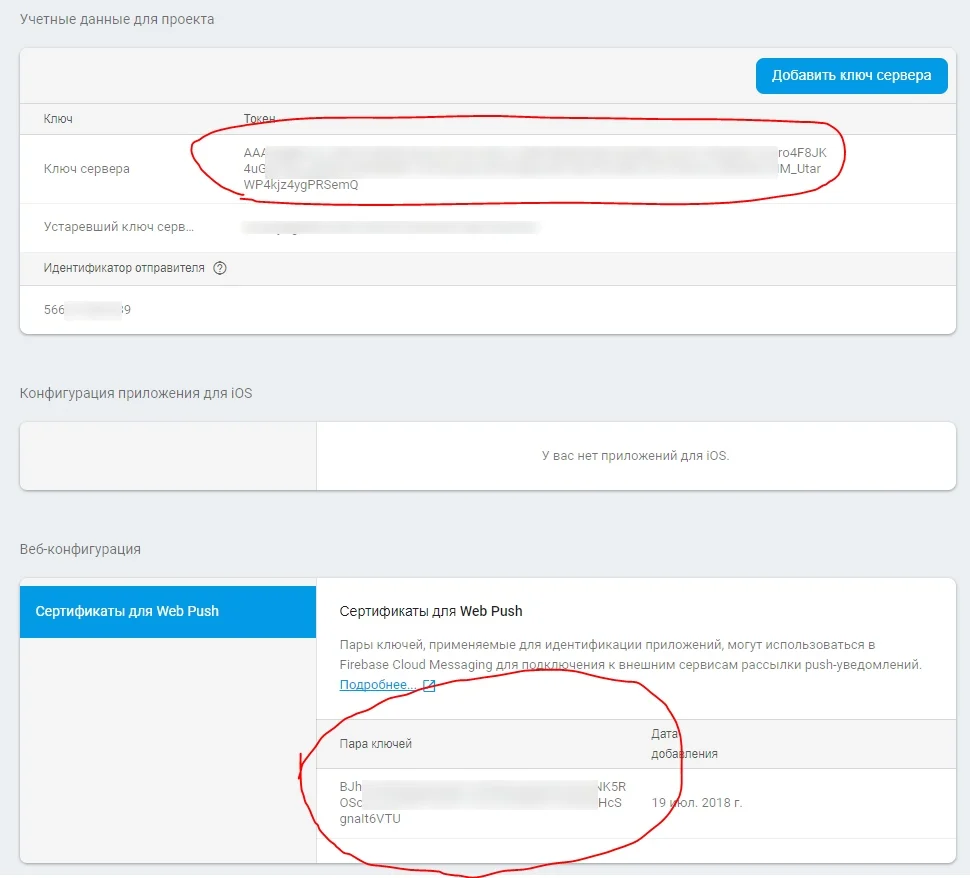Screen dimensions: 970x878
Task: Click the 'Ключ' column header
Action: [58, 119]
